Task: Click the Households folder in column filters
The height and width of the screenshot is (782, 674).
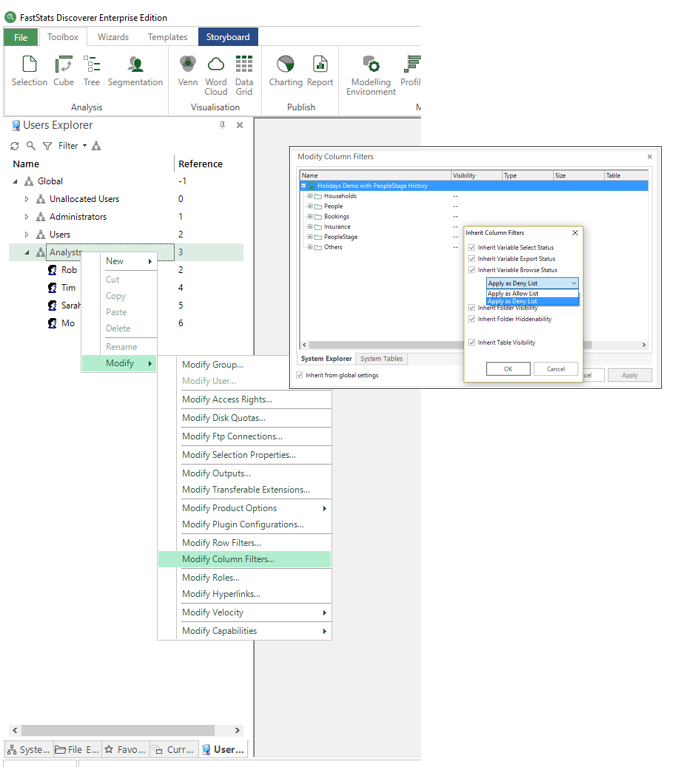Action: (340, 196)
